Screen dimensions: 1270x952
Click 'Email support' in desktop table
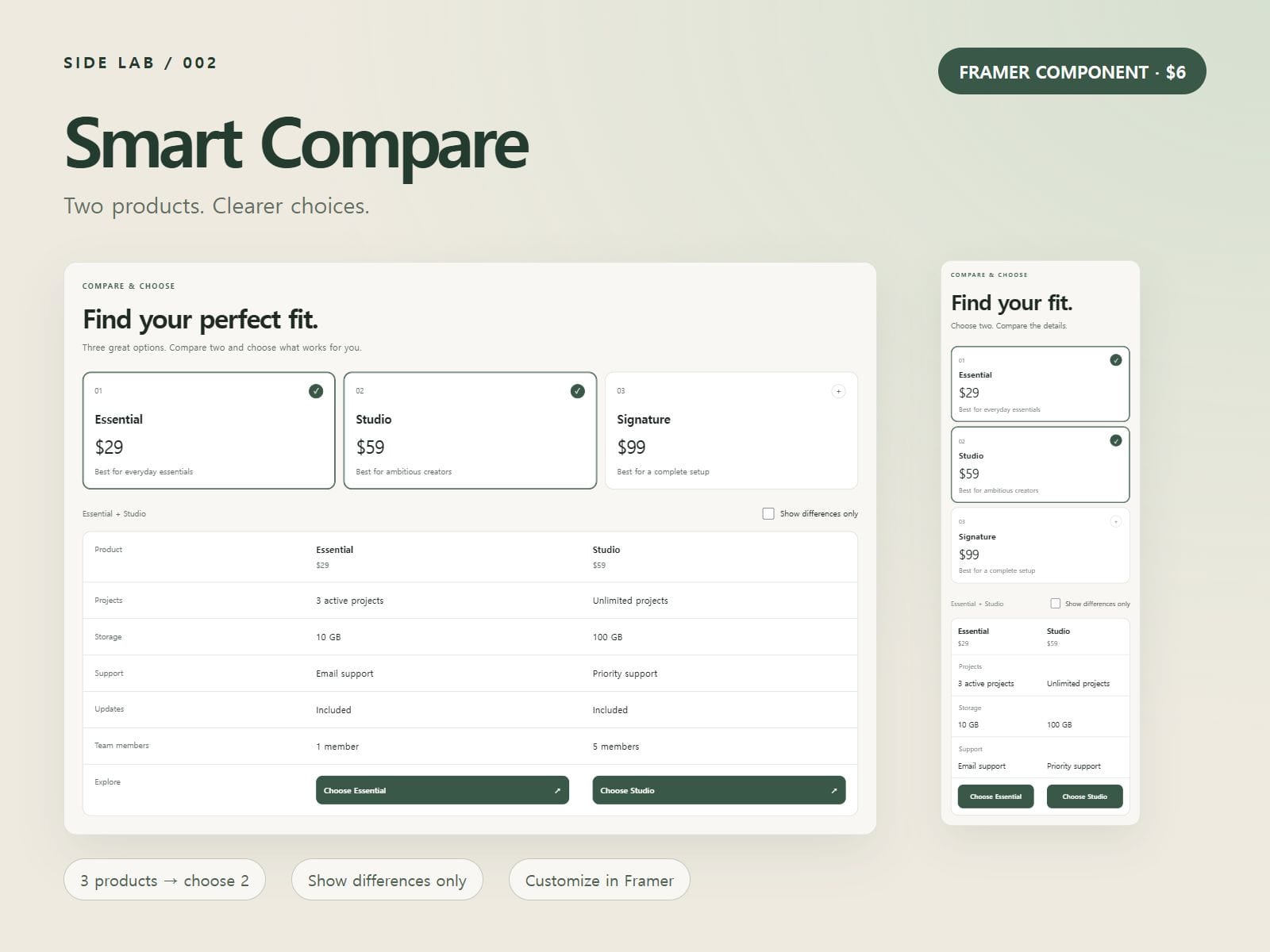344,674
